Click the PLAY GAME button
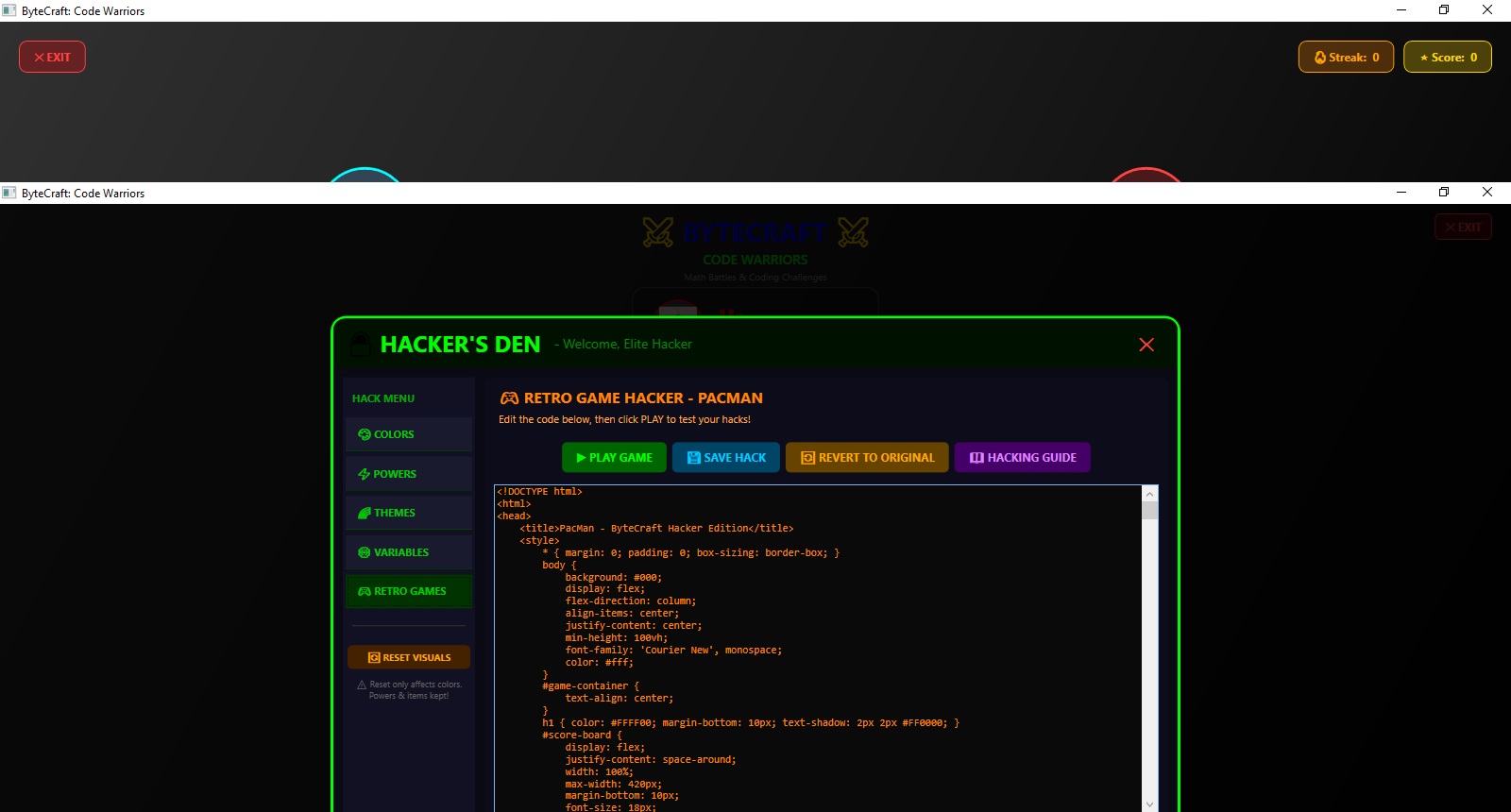Viewport: 1511px width, 812px height. click(x=614, y=457)
